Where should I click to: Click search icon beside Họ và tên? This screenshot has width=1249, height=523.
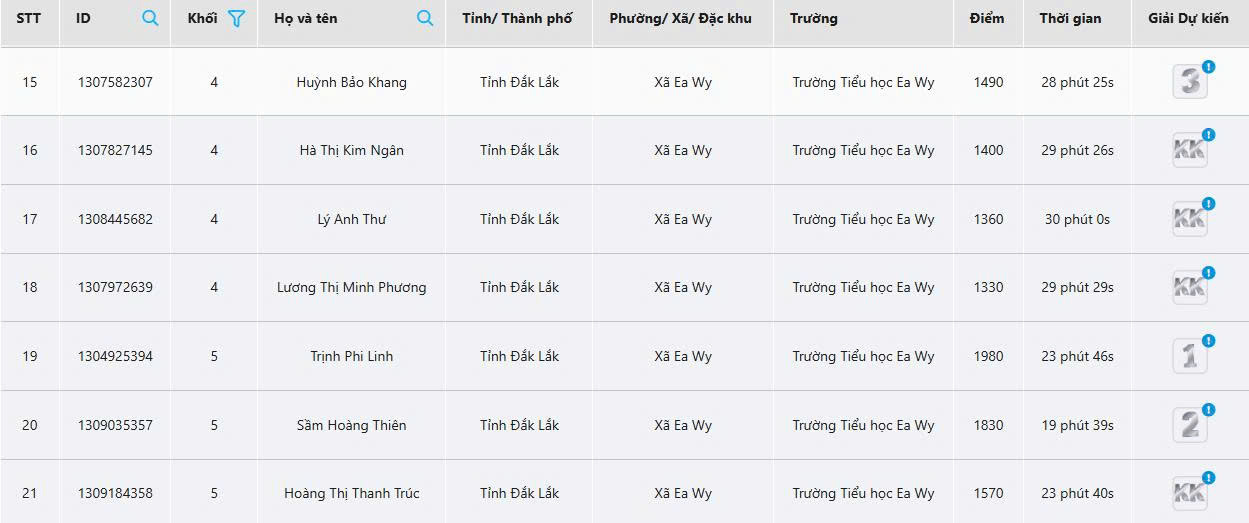[x=425, y=18]
